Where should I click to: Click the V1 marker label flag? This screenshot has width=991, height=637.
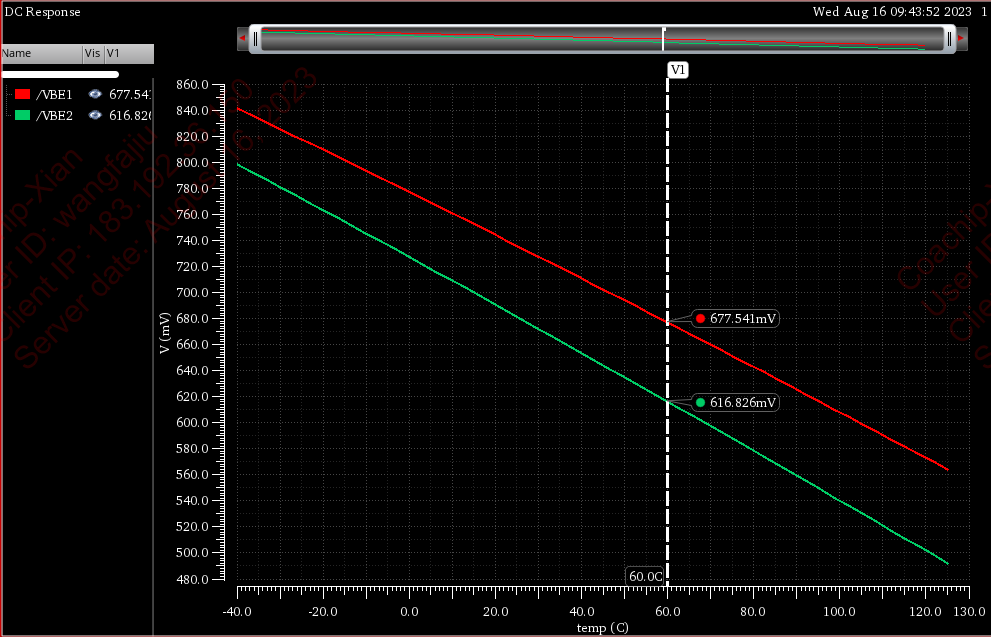(678, 70)
